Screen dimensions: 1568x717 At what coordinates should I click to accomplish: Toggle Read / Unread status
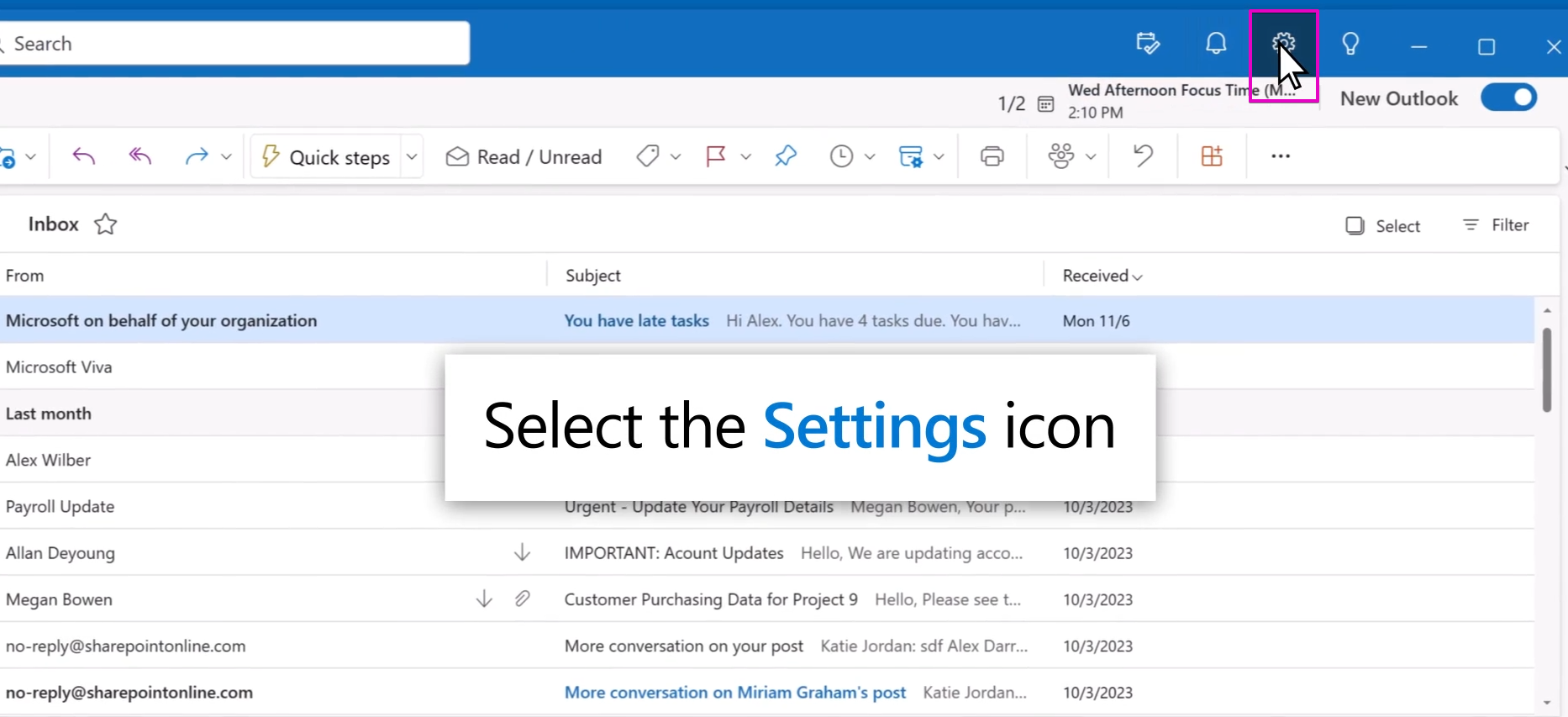pyautogui.click(x=524, y=156)
